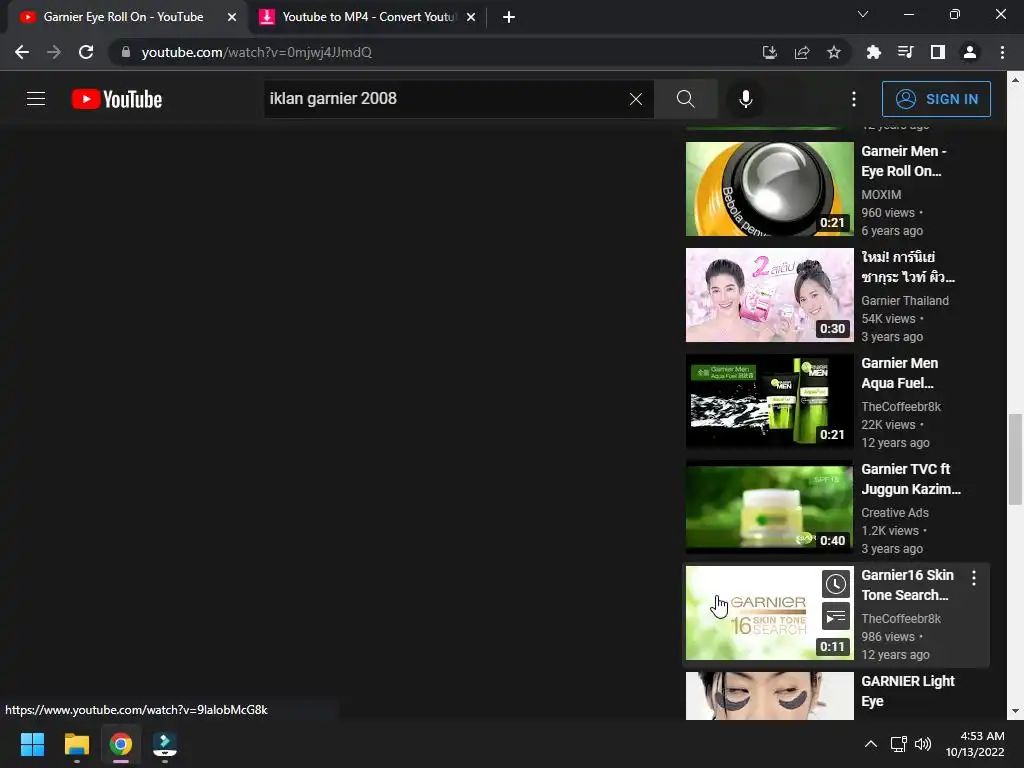Image resolution: width=1024 pixels, height=768 pixels.
Task: Start voice search with the microphone
Action: 746,99
